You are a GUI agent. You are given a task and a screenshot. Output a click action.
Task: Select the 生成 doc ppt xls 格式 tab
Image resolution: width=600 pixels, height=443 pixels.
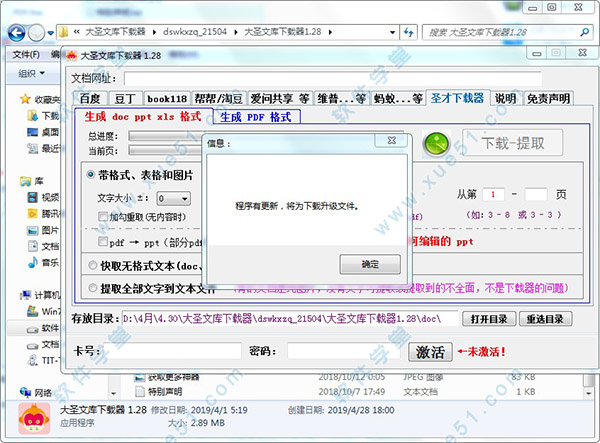(143, 116)
